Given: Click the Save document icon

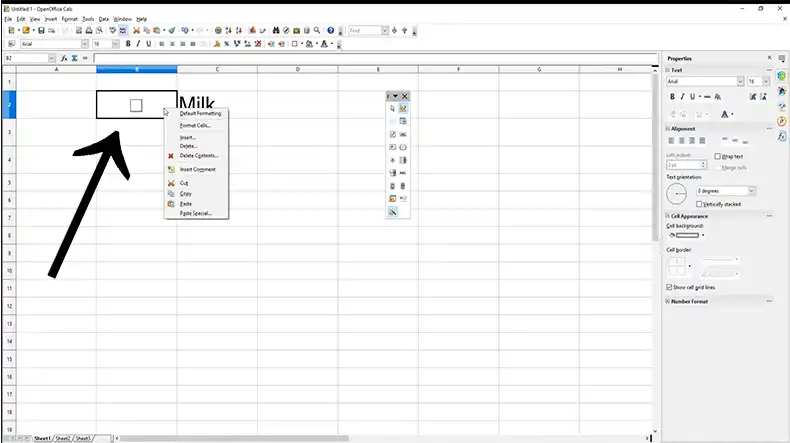Looking at the screenshot, I should [x=41, y=31].
